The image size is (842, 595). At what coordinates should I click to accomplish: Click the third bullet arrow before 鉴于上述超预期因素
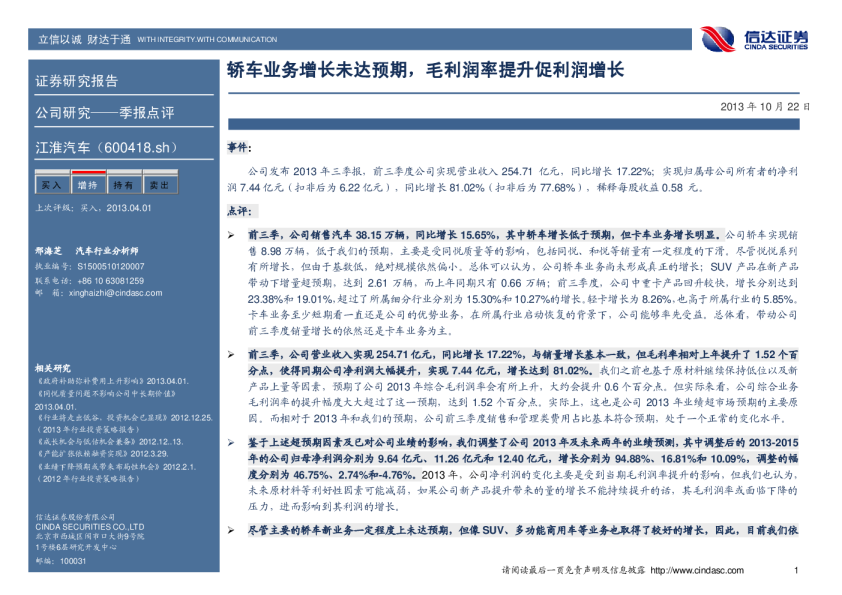(231, 440)
